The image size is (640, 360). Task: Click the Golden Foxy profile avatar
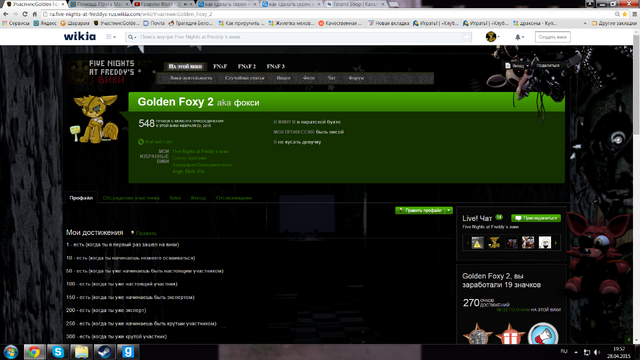pos(95,118)
